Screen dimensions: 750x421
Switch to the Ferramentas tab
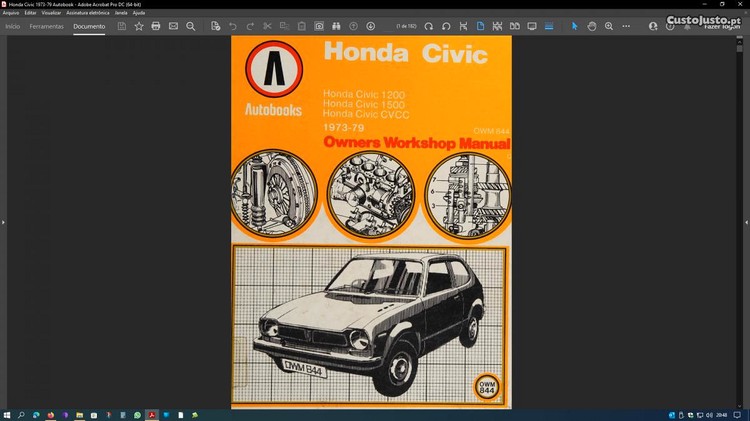[x=46, y=26]
